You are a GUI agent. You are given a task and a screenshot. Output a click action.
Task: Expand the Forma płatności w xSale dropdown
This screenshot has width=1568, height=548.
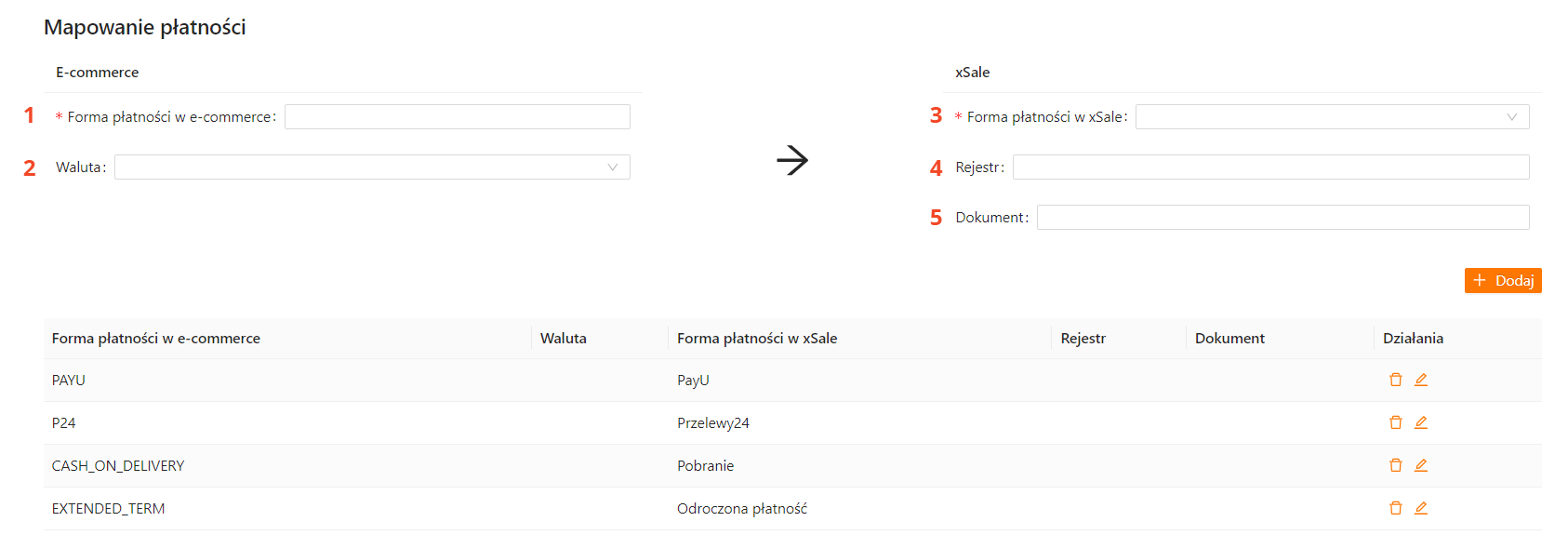pos(1332,117)
